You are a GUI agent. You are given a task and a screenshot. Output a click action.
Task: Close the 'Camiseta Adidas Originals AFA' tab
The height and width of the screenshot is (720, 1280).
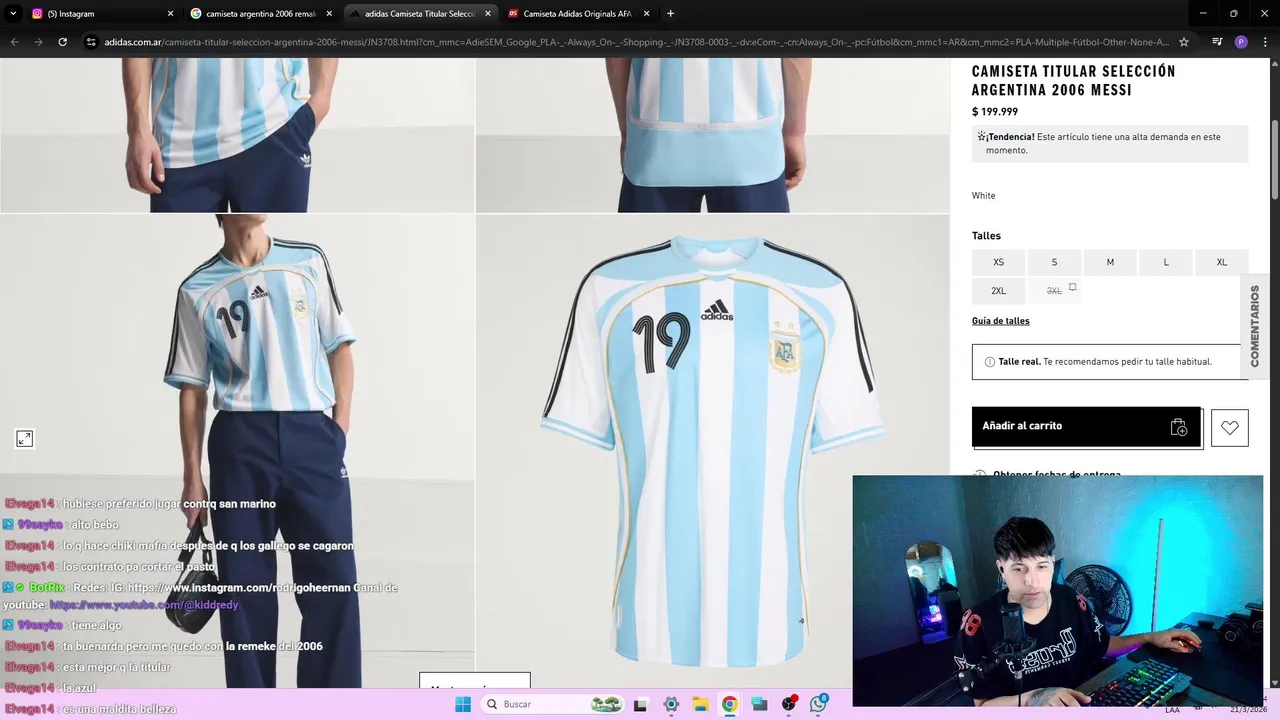tap(647, 14)
